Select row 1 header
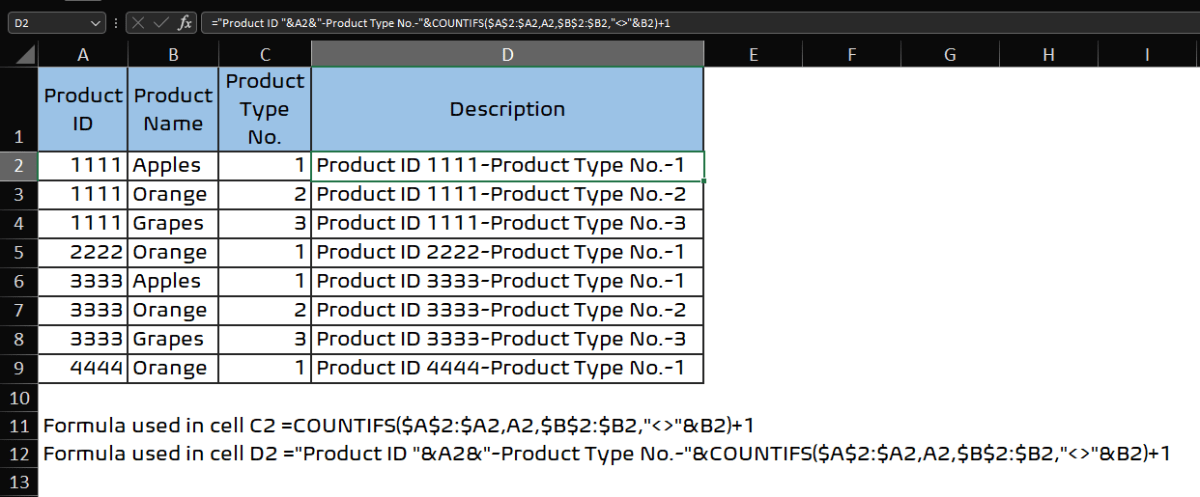Screen dimensions: 1200x497 [19, 109]
